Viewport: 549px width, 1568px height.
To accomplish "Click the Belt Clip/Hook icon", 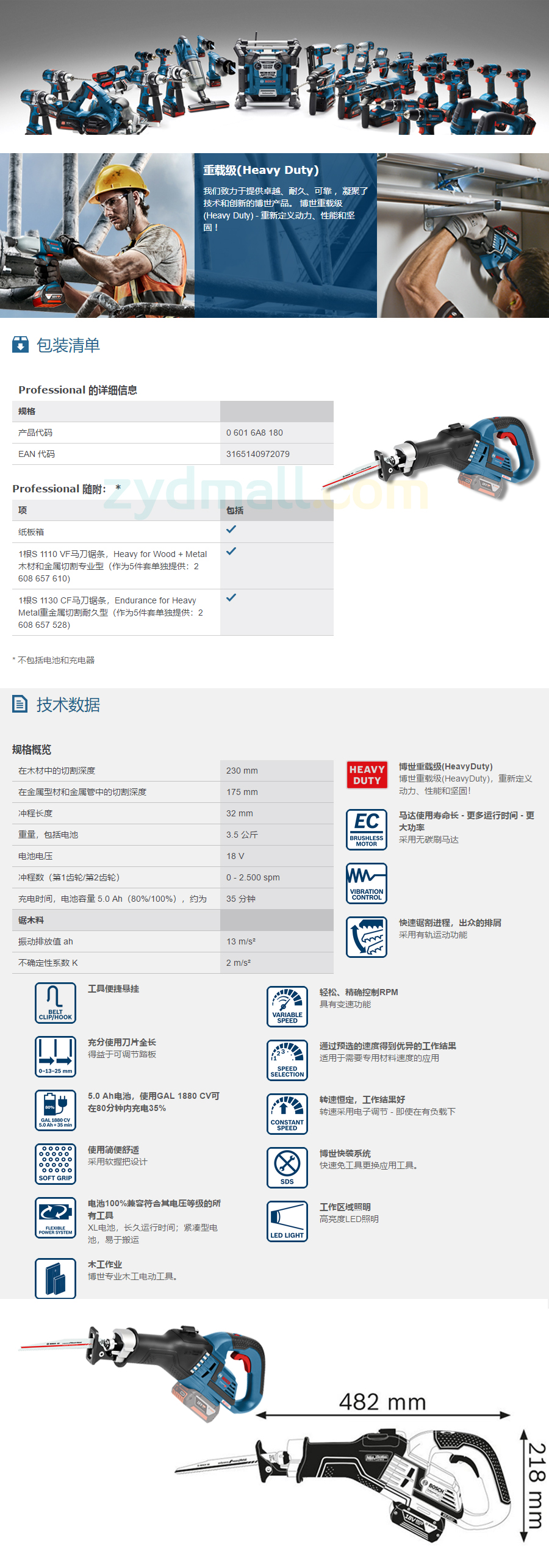I will pos(56,1002).
